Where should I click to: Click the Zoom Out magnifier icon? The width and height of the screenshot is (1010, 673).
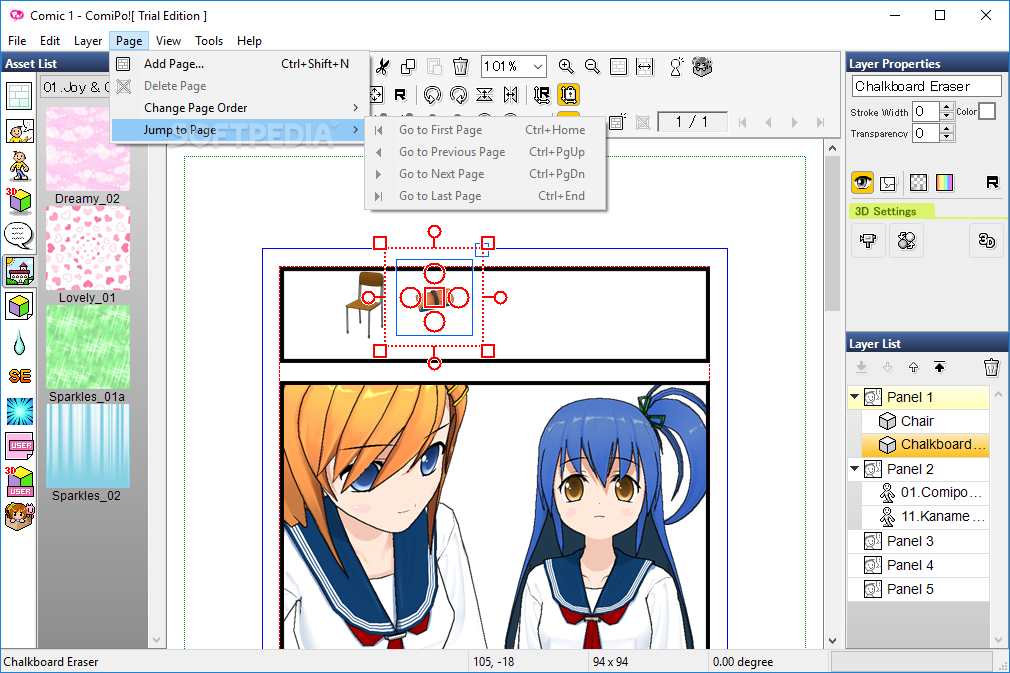592,66
